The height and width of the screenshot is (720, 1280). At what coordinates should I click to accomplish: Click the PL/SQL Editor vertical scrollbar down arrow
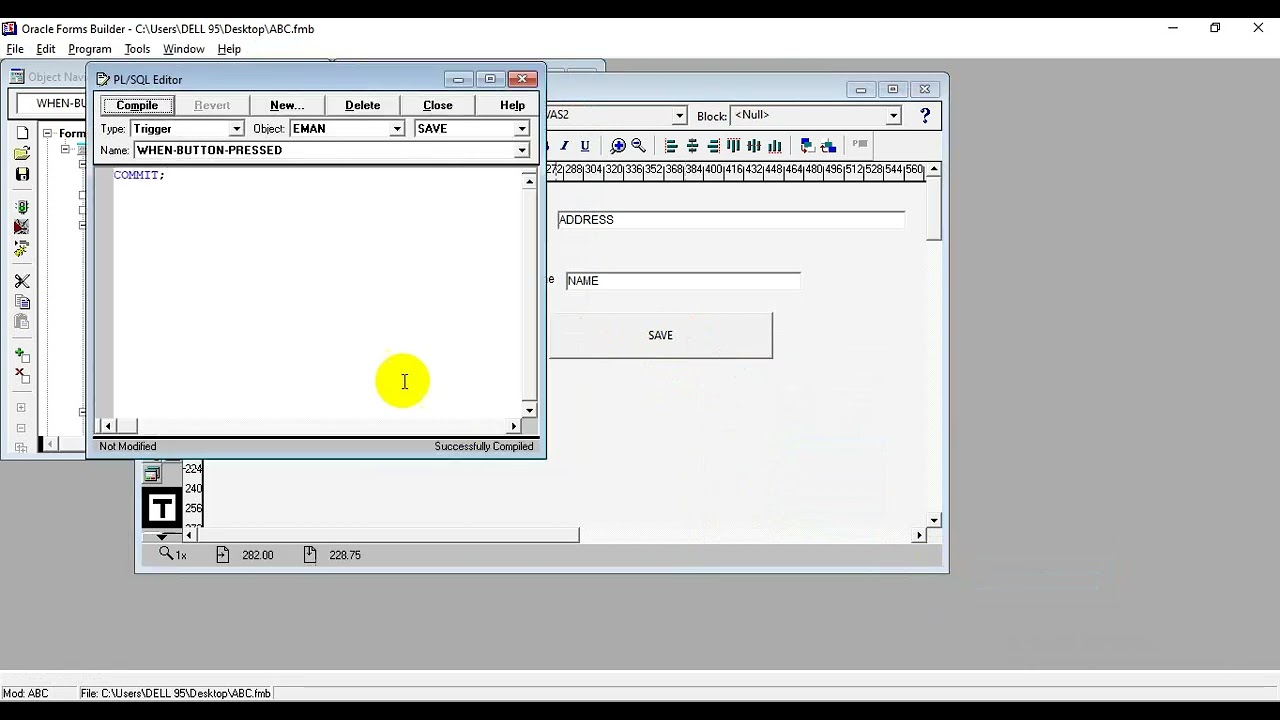click(529, 410)
